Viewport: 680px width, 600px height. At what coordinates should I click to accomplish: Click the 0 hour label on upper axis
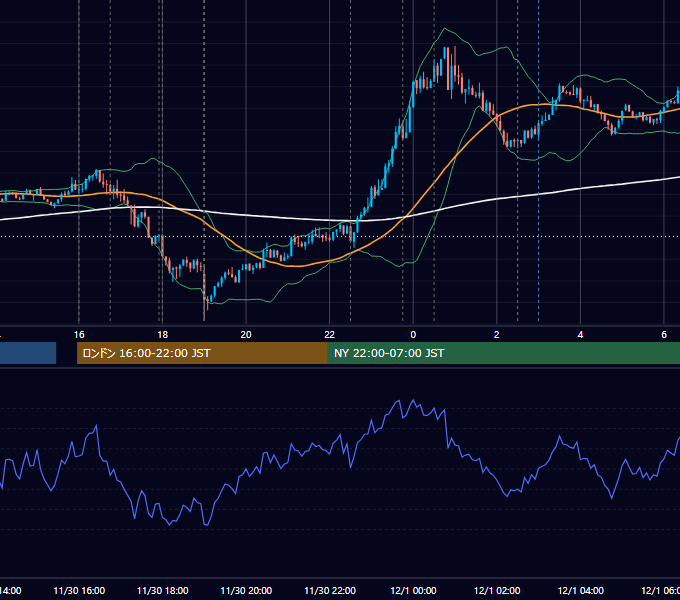coord(413,335)
